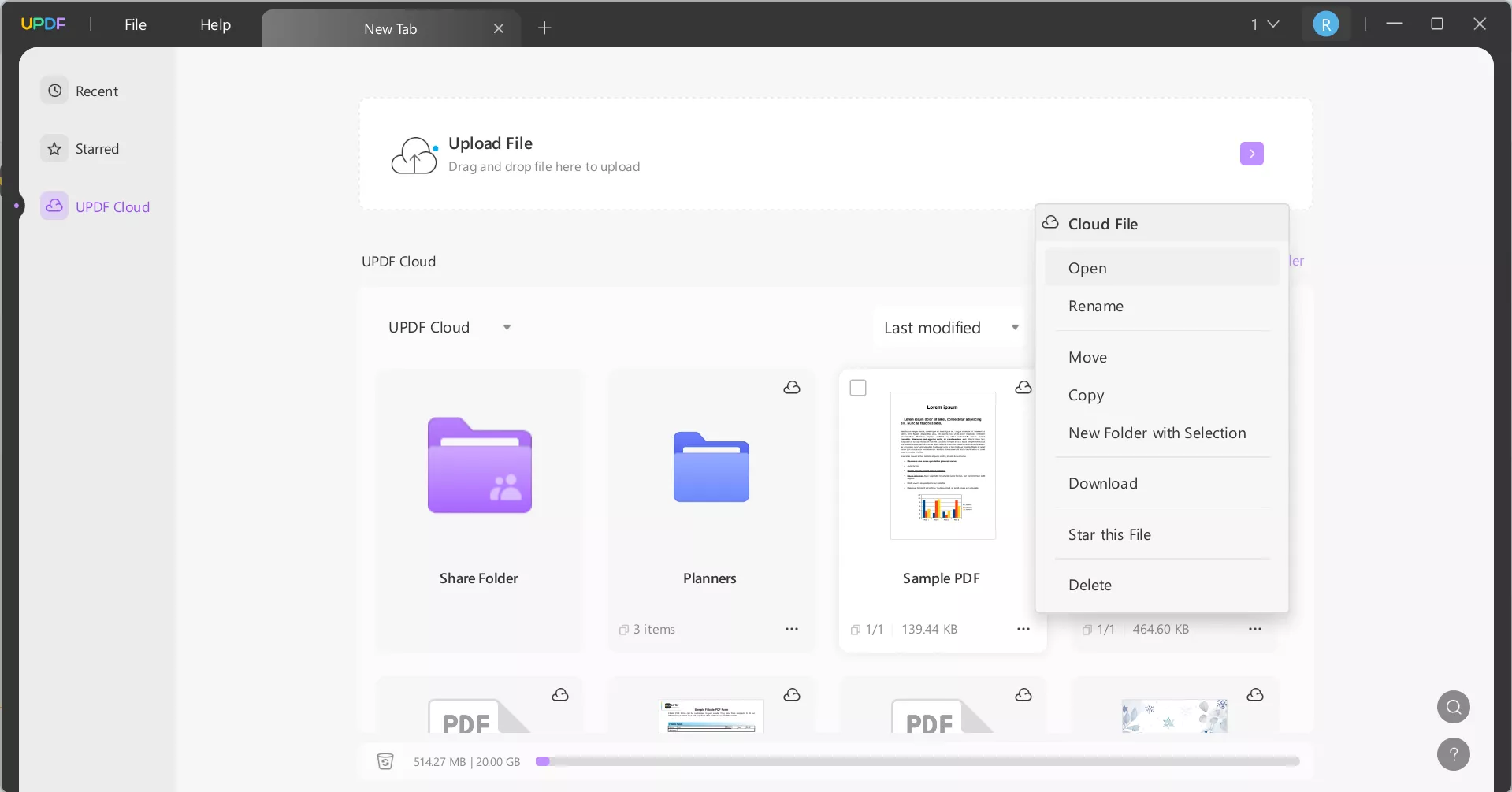Screen dimensions: 1512x792
Task: Click the 514.27 MB | 20.00 GB storage text
Action: click(466, 762)
